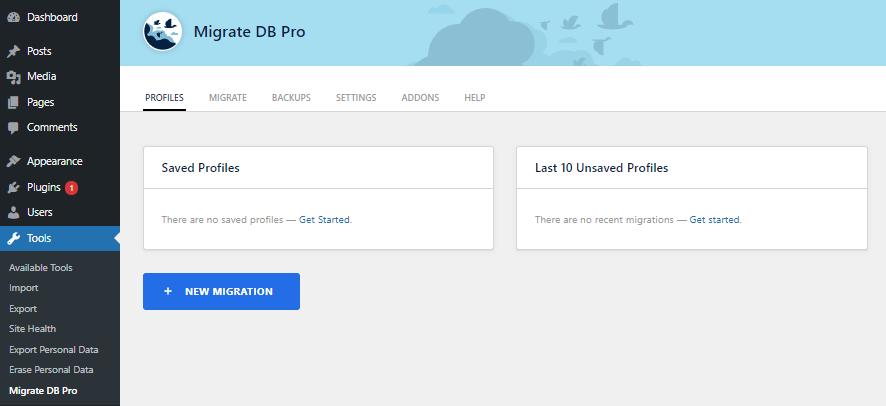Open the Users menu item
This screenshot has width=886, height=406.
pos(60,212)
